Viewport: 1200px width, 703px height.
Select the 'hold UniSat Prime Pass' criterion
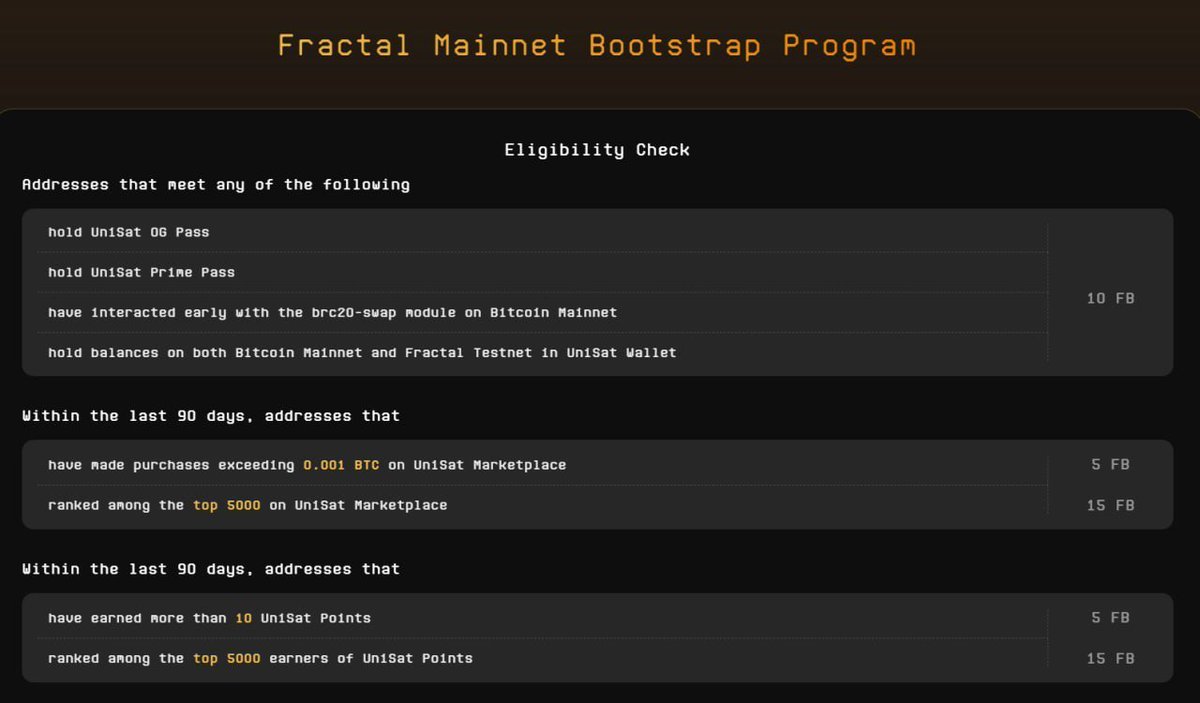(x=142, y=272)
